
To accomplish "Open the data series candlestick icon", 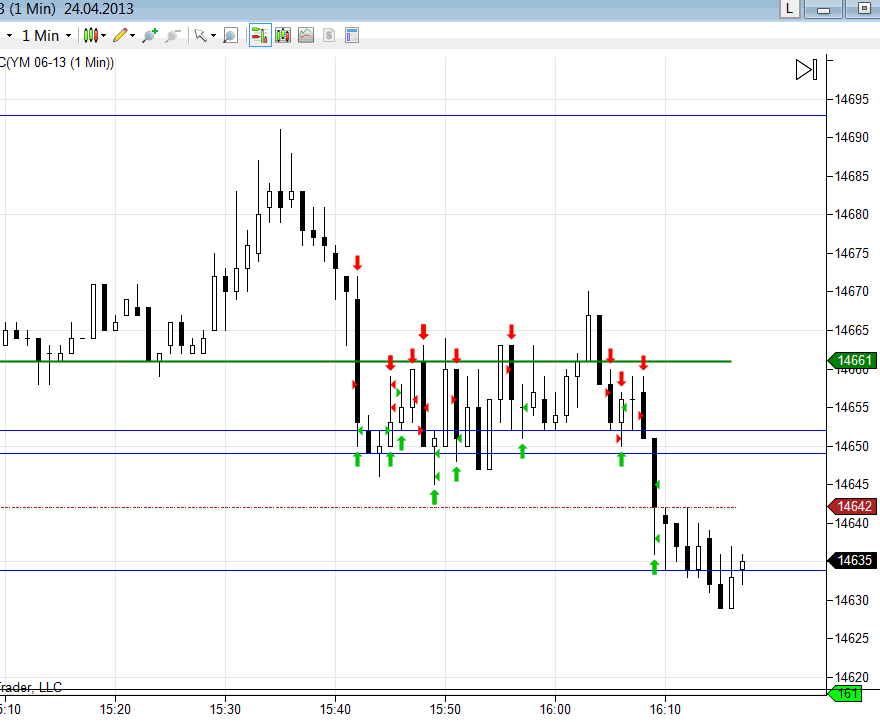I will (x=283, y=36).
